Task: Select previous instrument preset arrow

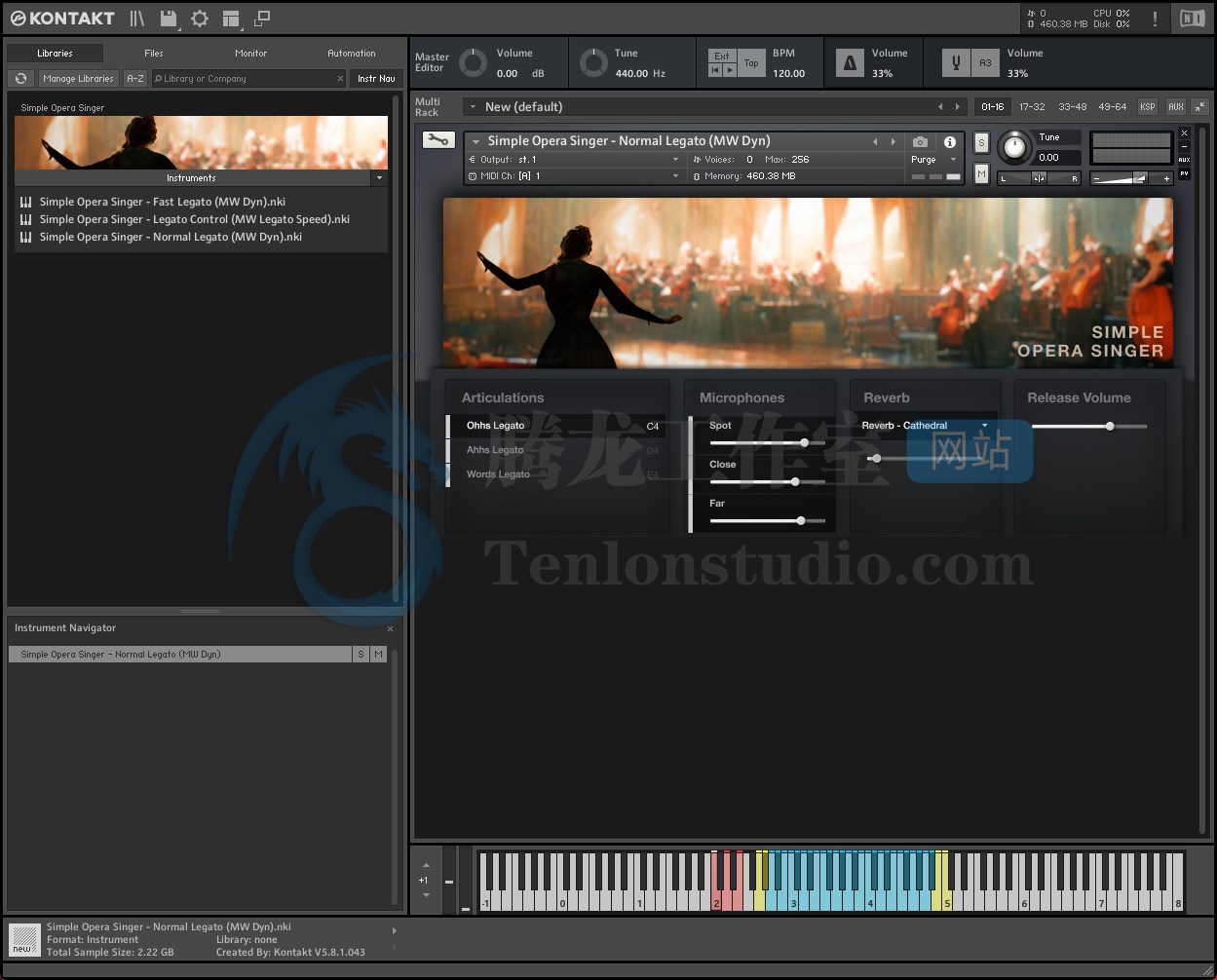Action: [x=875, y=142]
